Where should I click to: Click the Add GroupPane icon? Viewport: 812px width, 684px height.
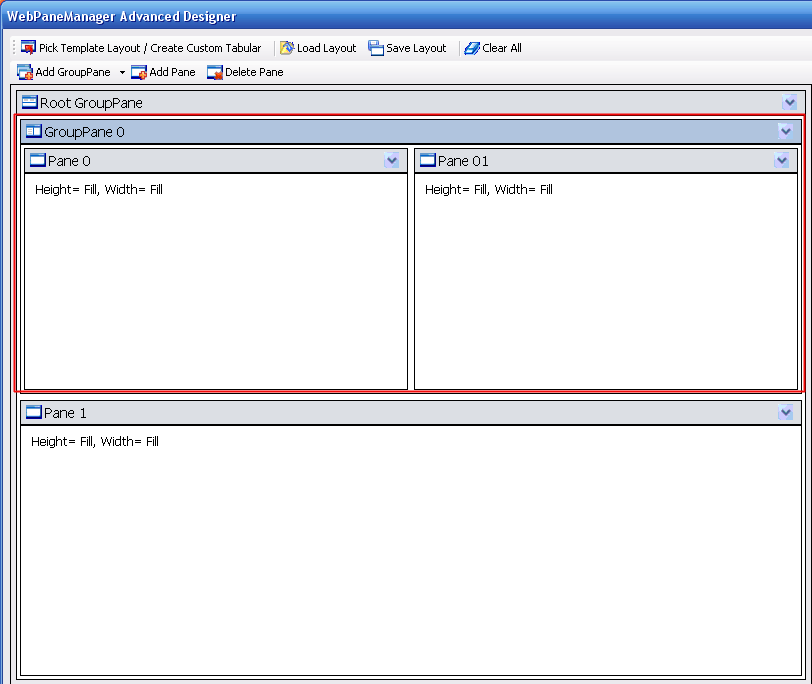25,72
